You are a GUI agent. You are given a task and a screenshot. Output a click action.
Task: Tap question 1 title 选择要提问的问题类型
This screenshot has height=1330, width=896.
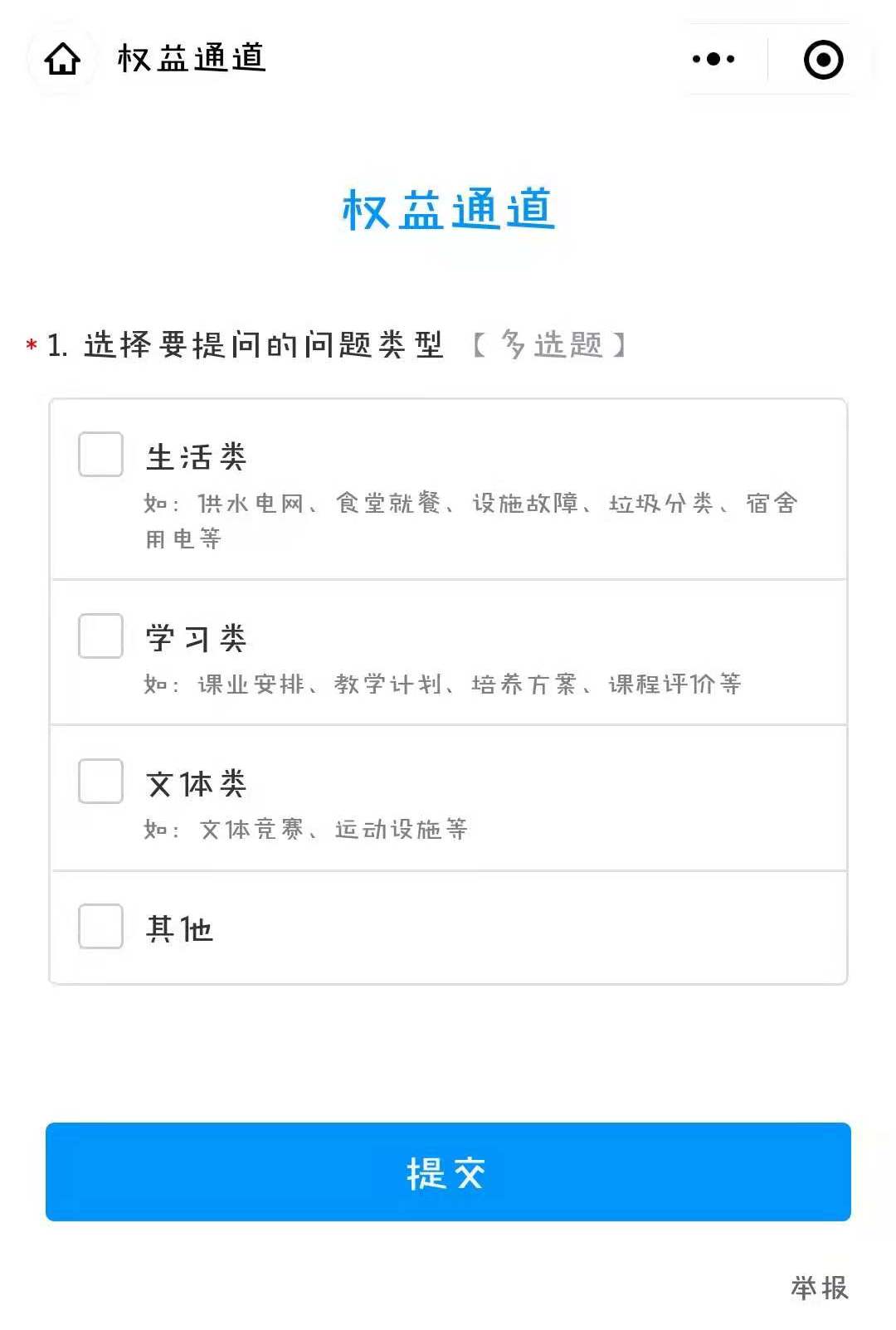[263, 345]
